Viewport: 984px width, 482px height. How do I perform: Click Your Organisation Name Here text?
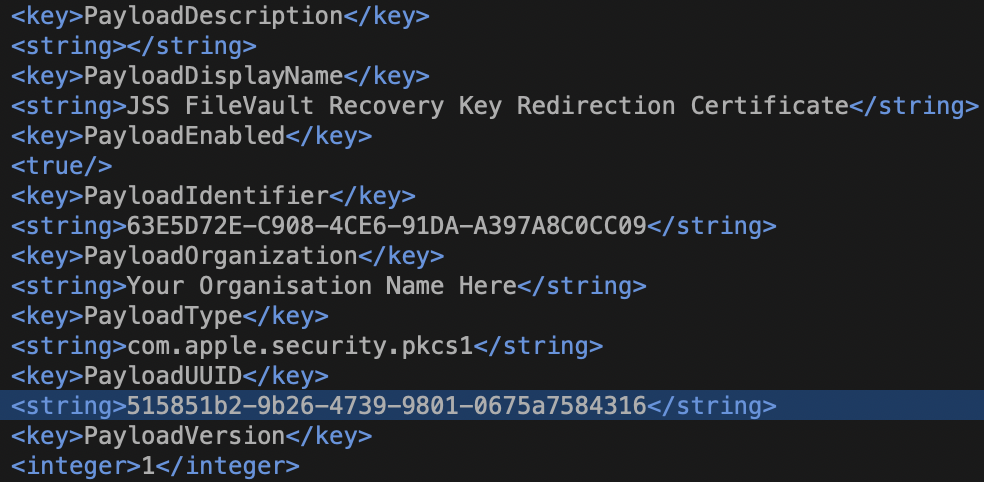322,286
